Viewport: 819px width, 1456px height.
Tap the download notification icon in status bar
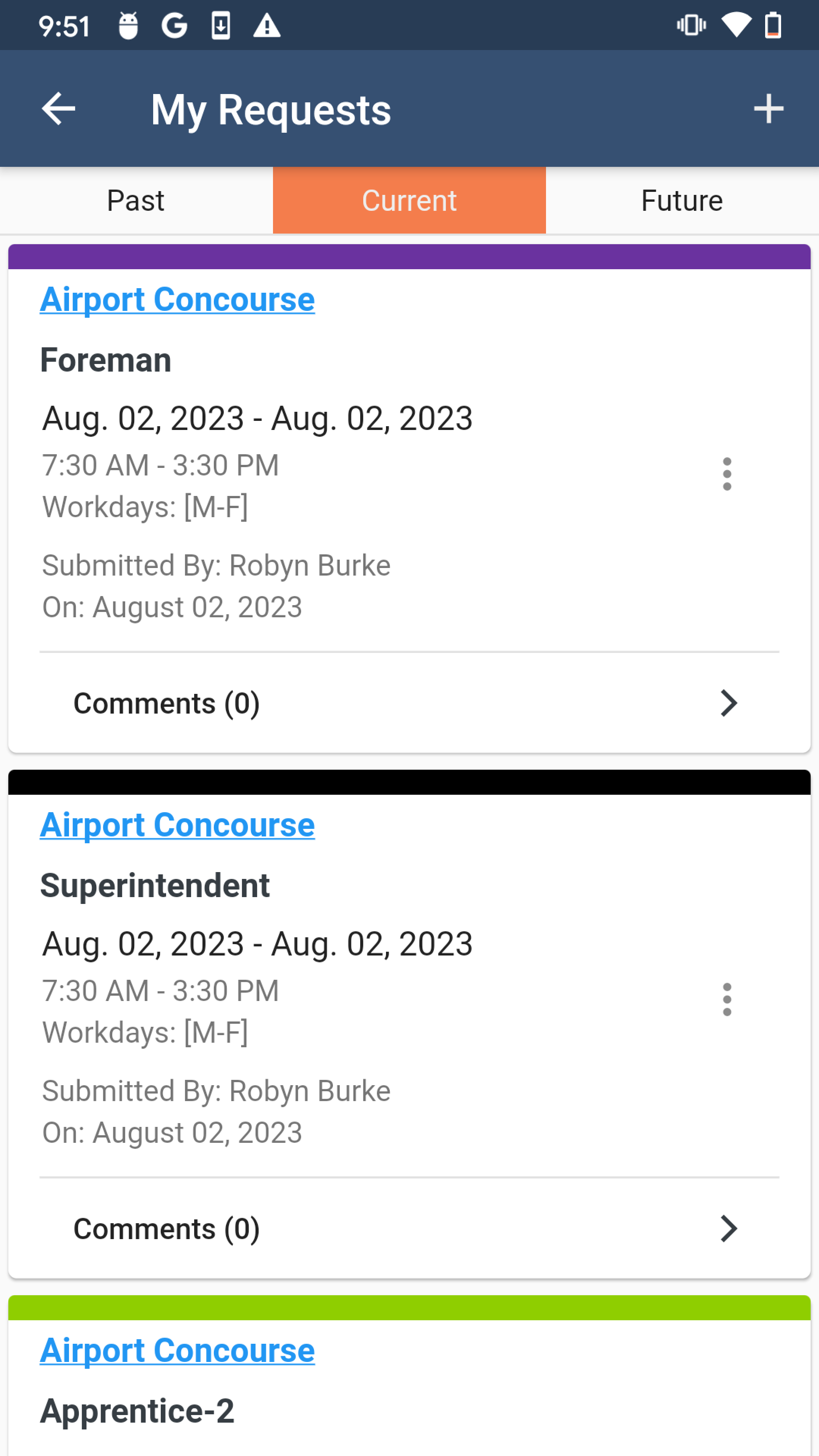(x=221, y=26)
